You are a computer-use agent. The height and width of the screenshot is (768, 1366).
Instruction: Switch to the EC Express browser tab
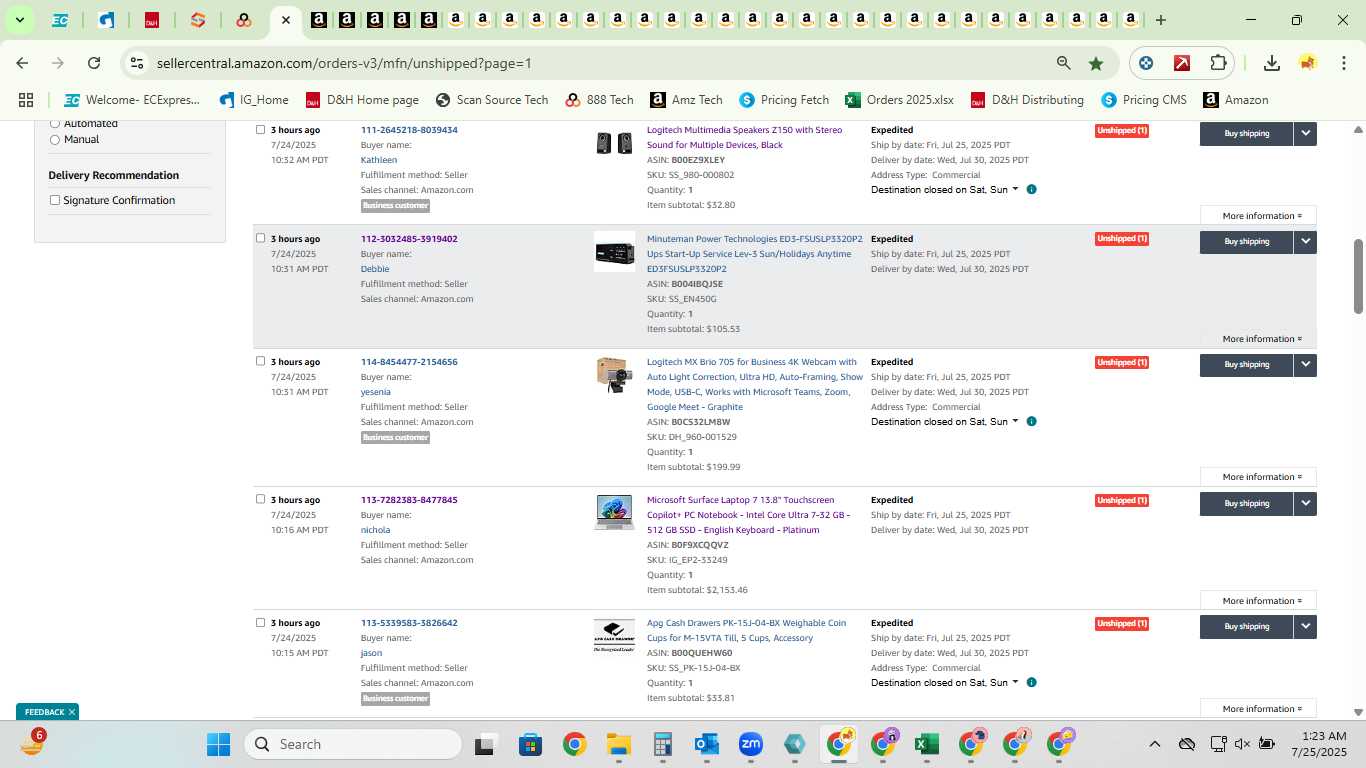[60, 20]
